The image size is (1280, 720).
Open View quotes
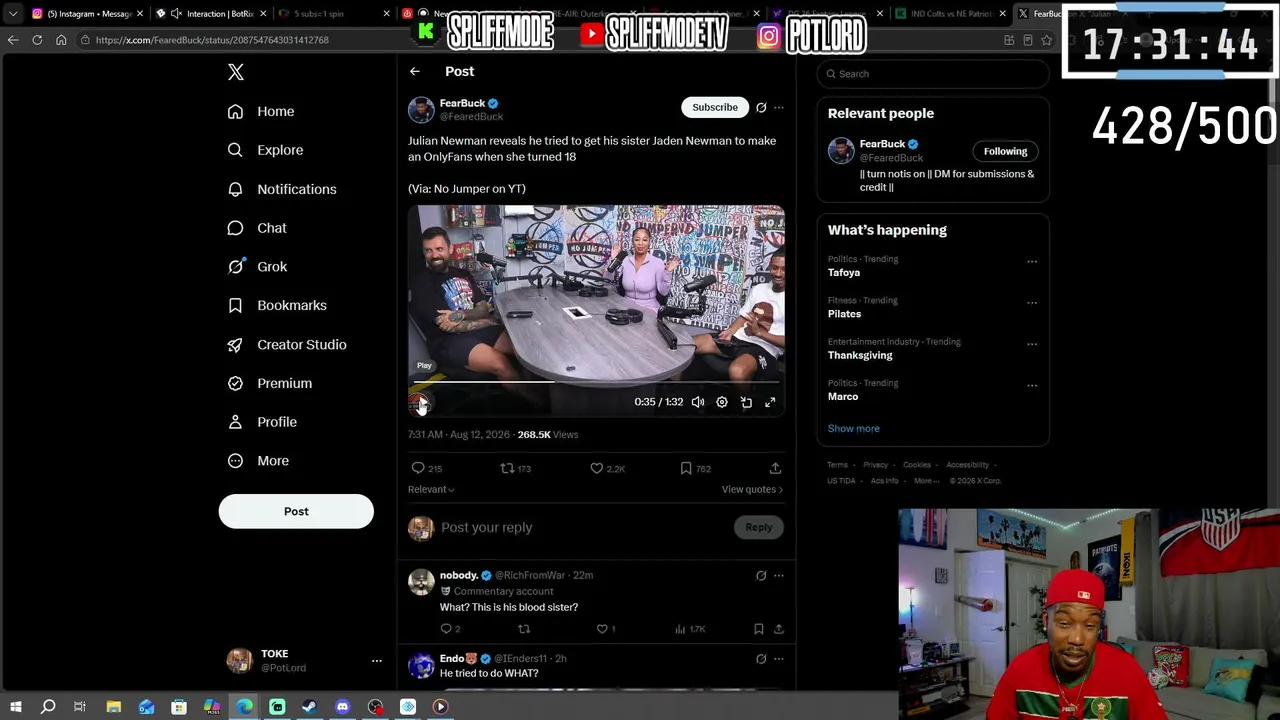coord(752,489)
